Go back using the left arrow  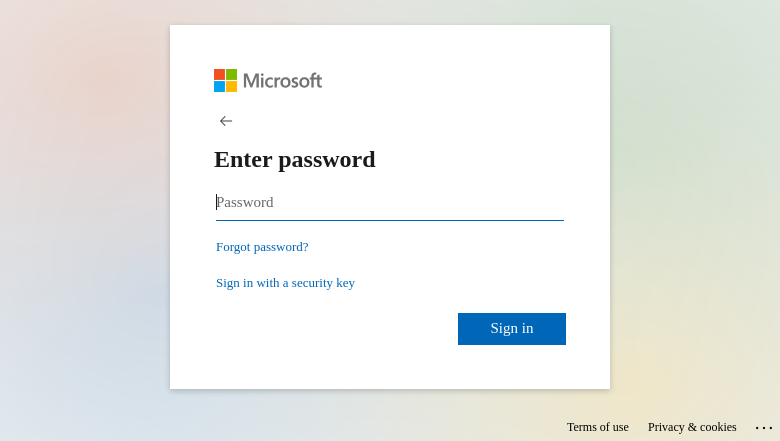(226, 121)
